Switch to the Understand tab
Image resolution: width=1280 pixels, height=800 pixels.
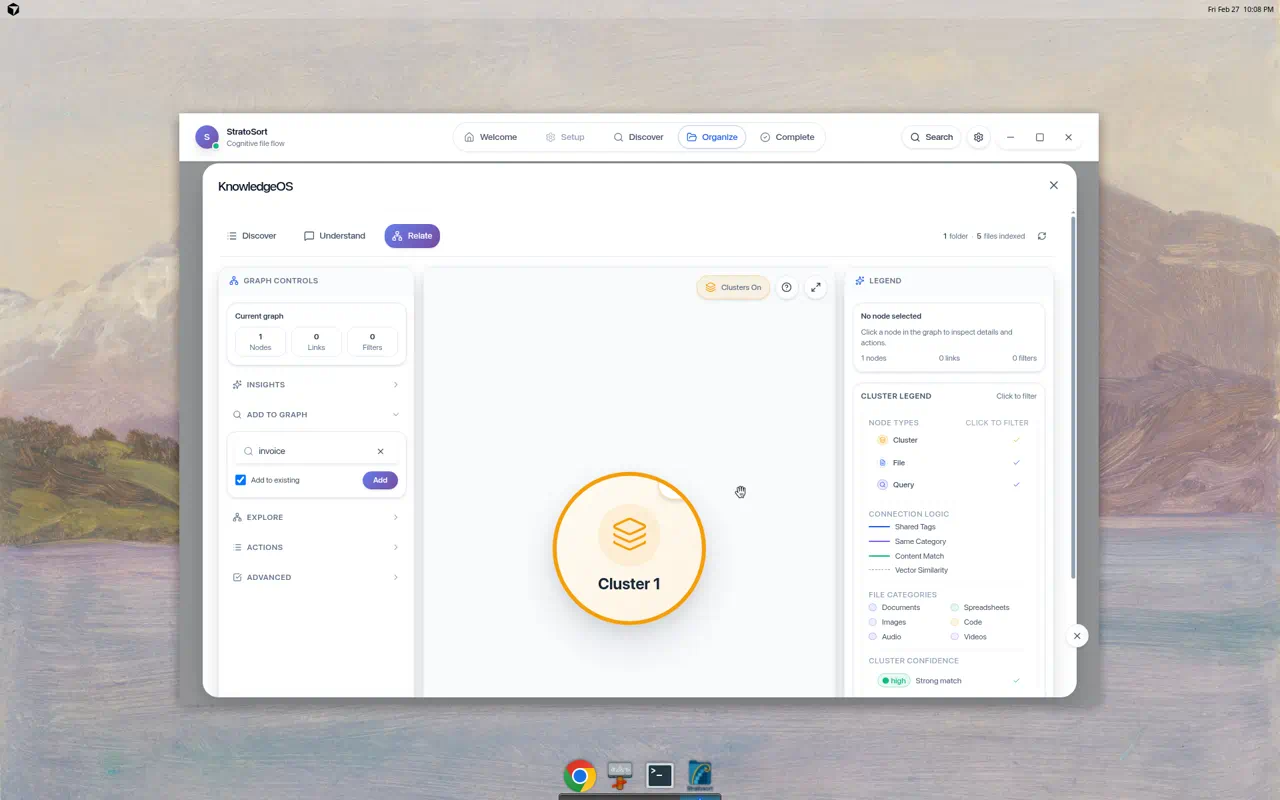point(335,236)
